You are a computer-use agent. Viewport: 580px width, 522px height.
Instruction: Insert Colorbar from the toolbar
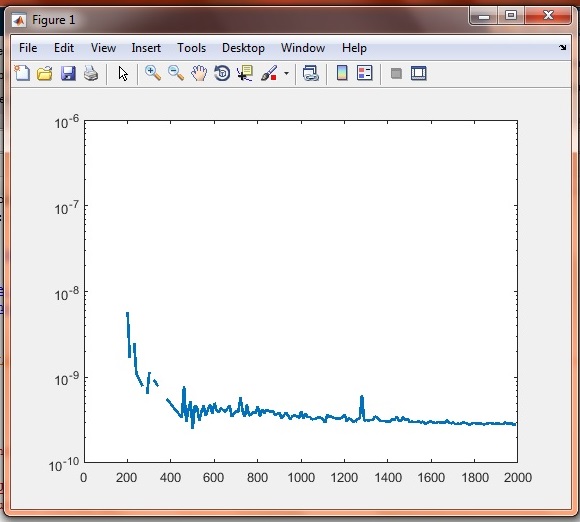tap(342, 73)
